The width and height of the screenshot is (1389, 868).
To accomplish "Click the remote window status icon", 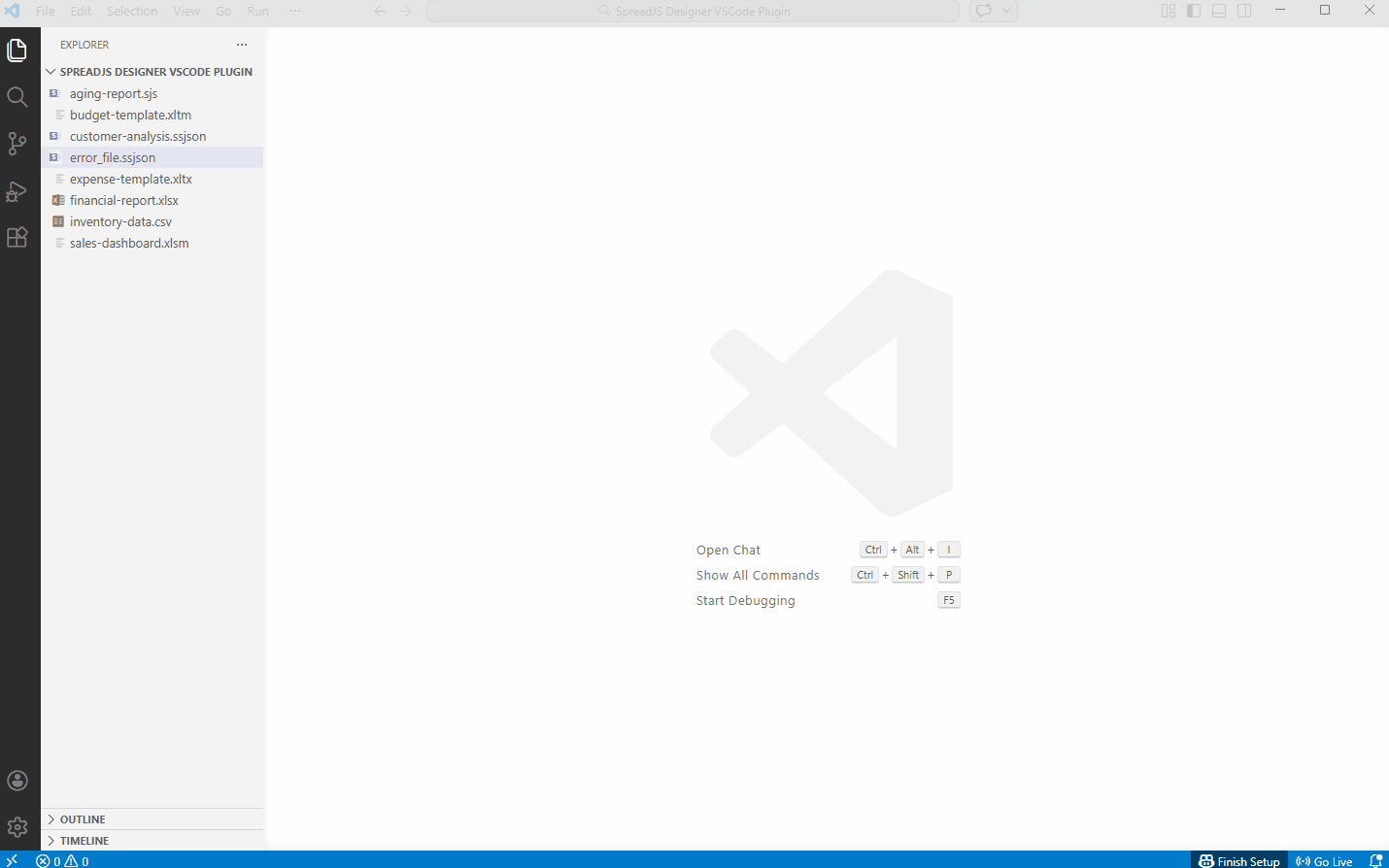I will 13,860.
